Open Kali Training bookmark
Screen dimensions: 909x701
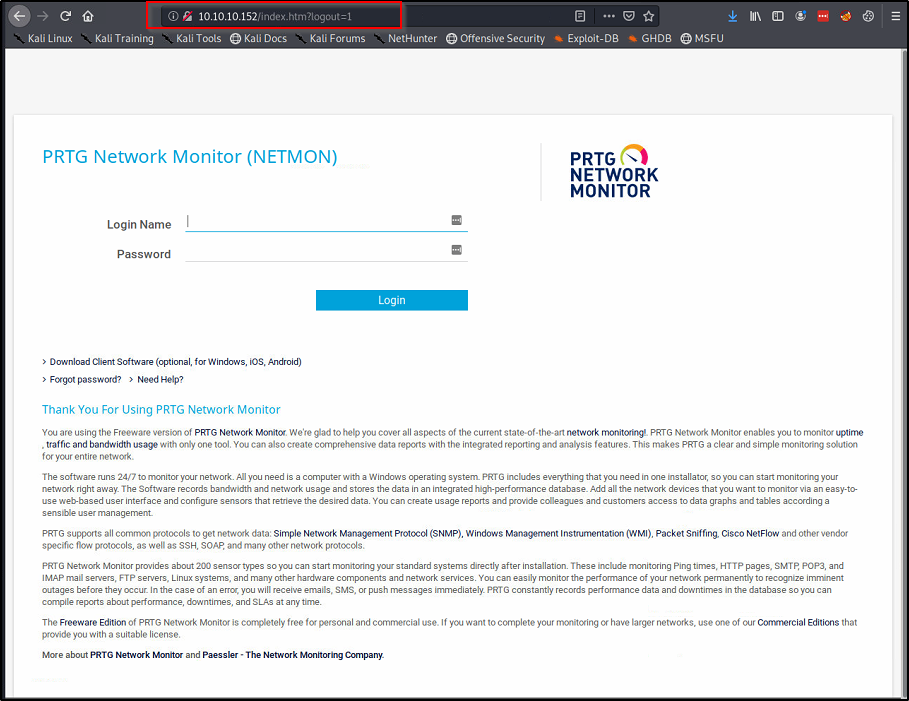click(x=117, y=38)
